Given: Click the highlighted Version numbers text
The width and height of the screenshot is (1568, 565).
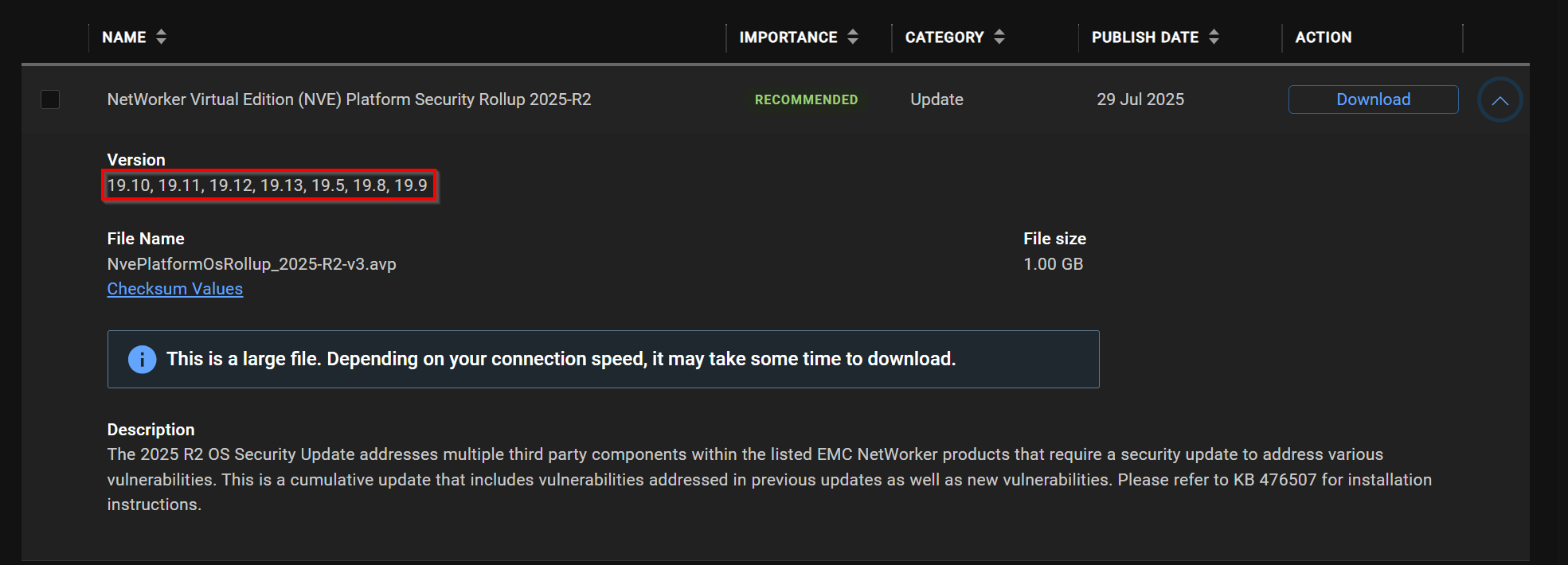Looking at the screenshot, I should pos(269,185).
